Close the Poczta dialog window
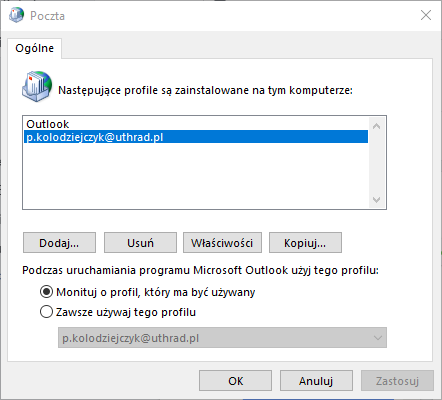Viewport: 442px width, 400px height. click(x=426, y=15)
